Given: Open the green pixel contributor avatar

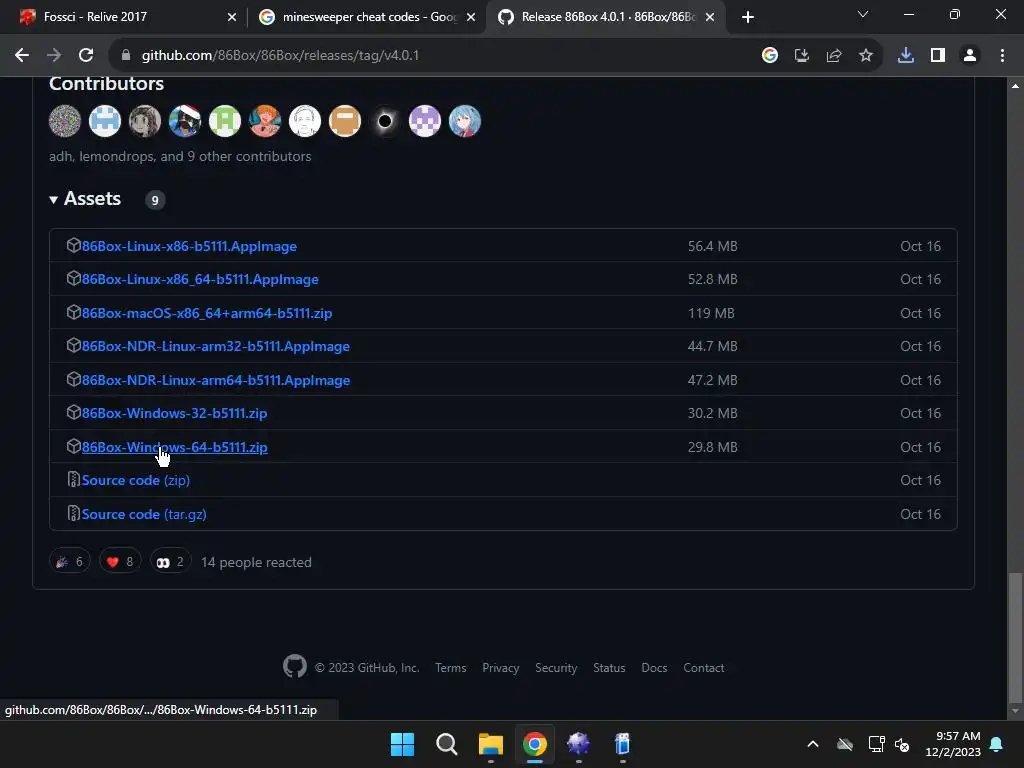Looking at the screenshot, I should click(x=225, y=121).
